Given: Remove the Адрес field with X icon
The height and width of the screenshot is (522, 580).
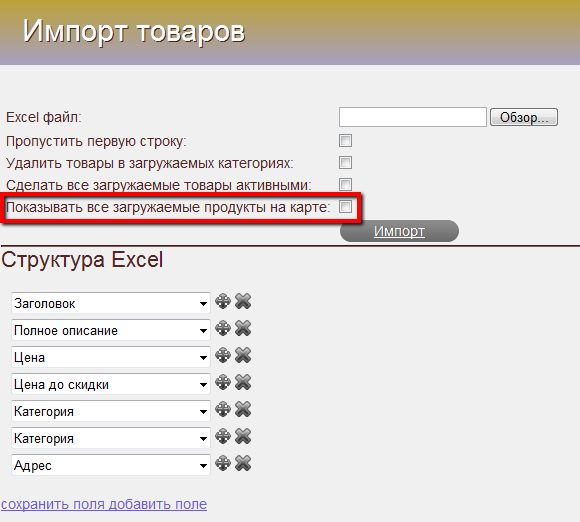Looking at the screenshot, I should click(x=243, y=463).
